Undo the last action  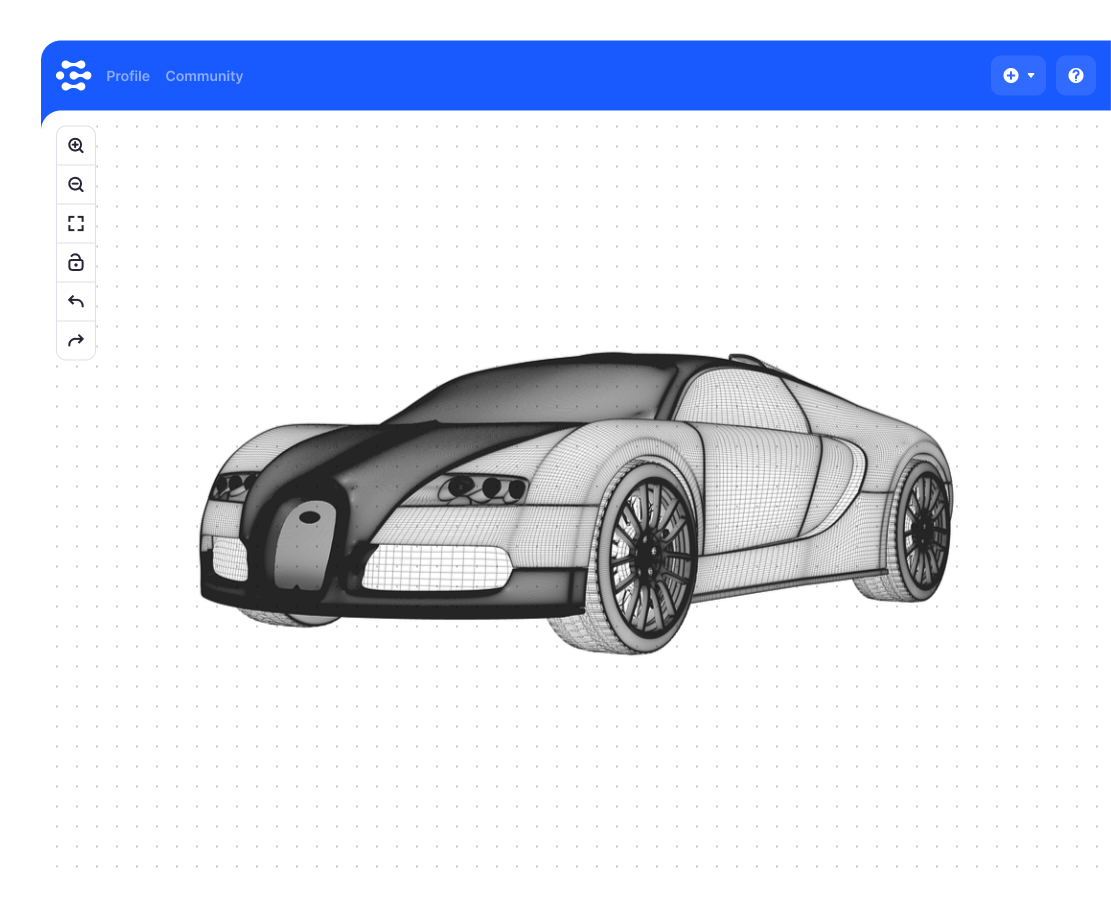(x=76, y=302)
